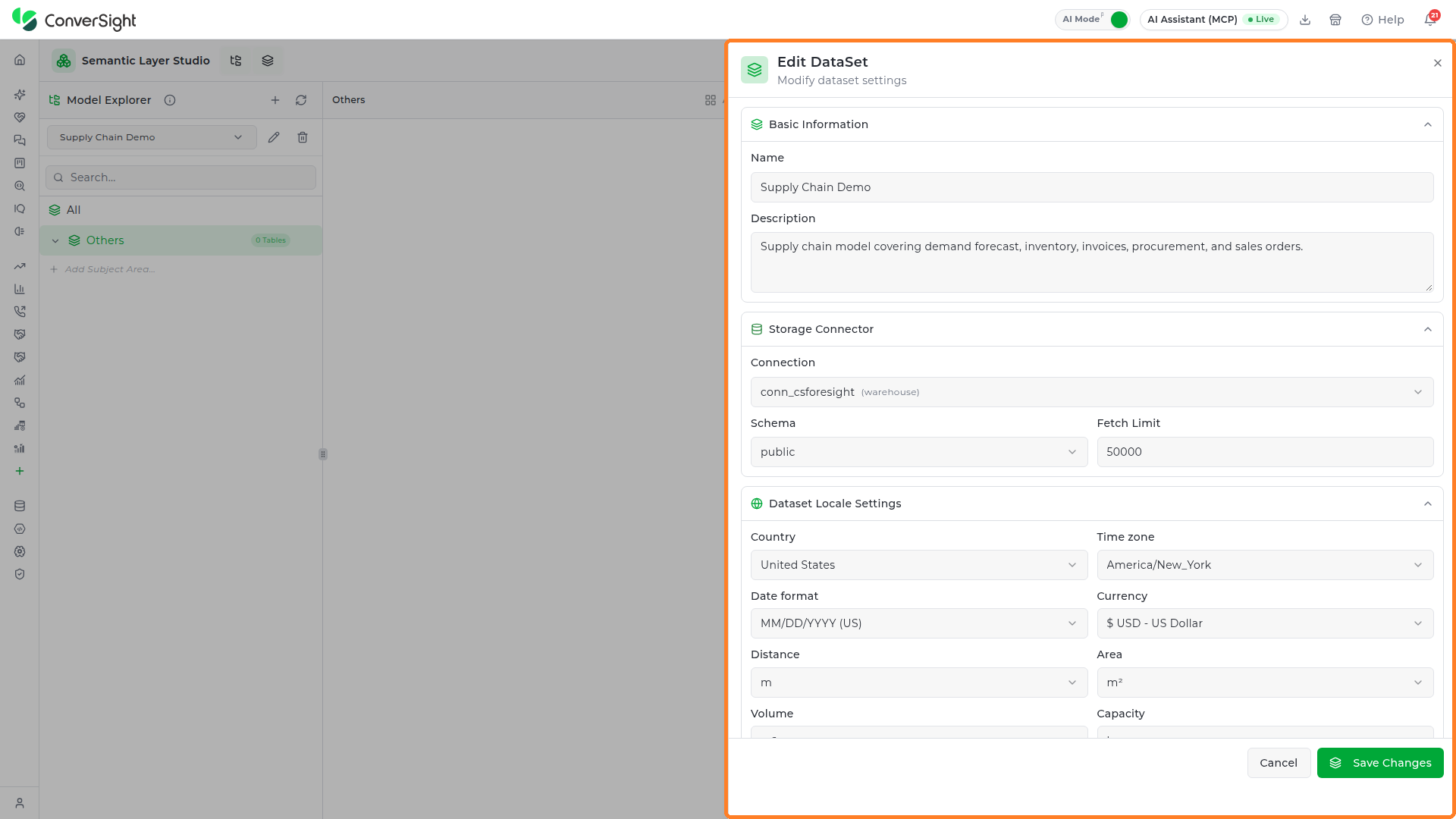
Task: Switch to the model tree view tab
Action: 236,61
